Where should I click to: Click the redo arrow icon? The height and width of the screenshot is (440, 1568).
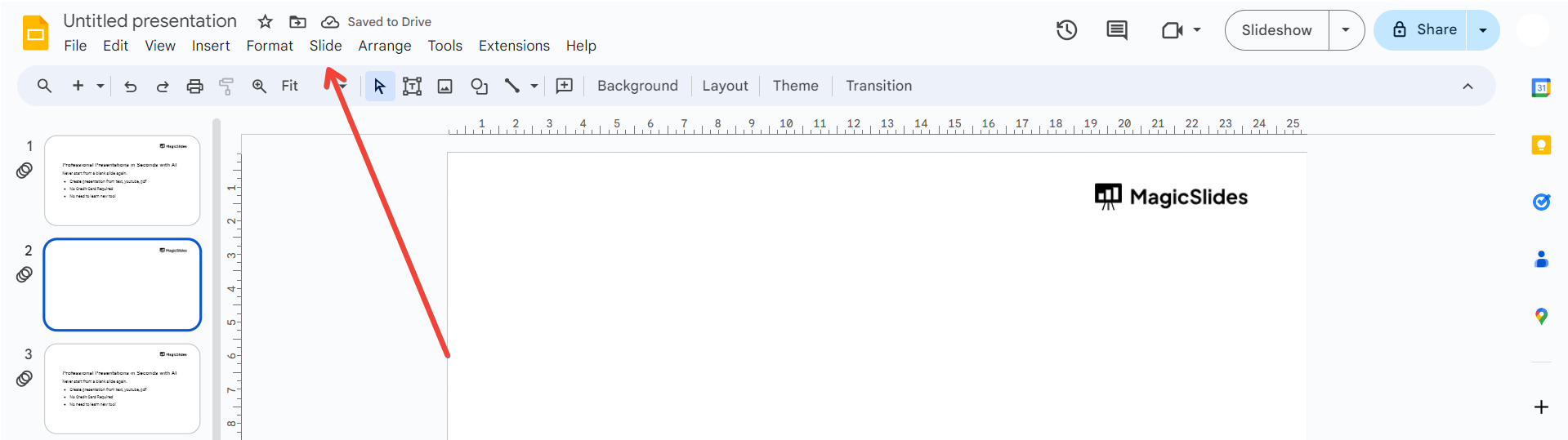tap(163, 87)
